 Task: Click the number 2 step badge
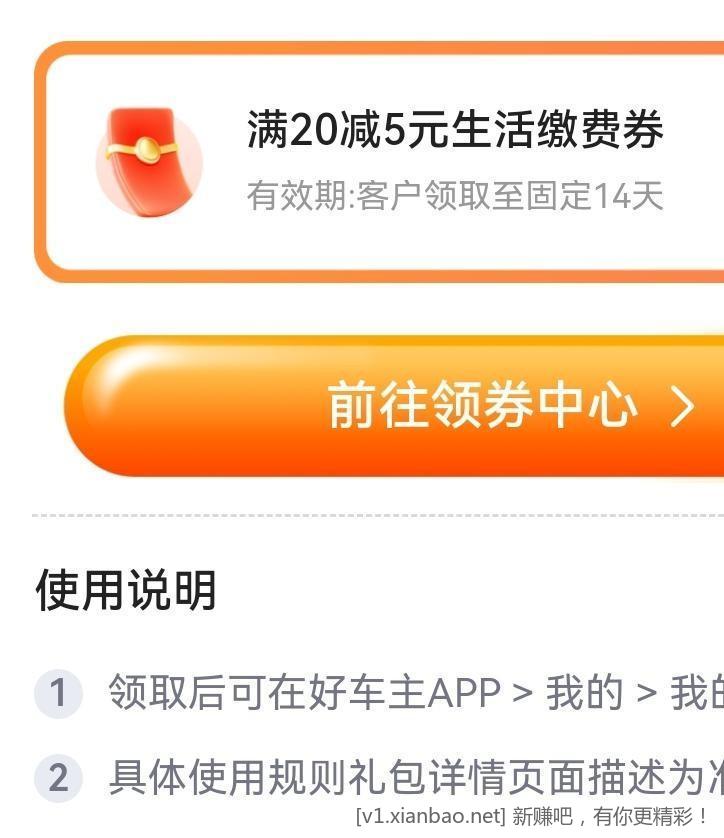point(58,778)
